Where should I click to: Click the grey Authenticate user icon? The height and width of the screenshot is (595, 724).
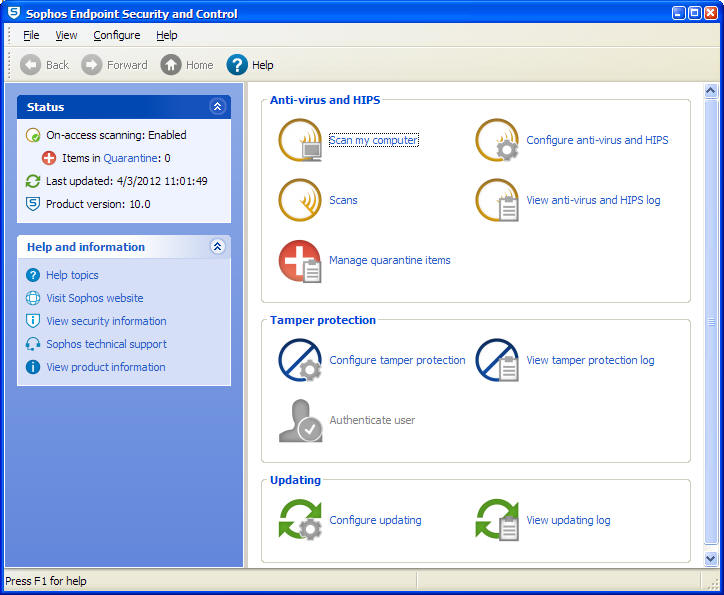click(300, 420)
